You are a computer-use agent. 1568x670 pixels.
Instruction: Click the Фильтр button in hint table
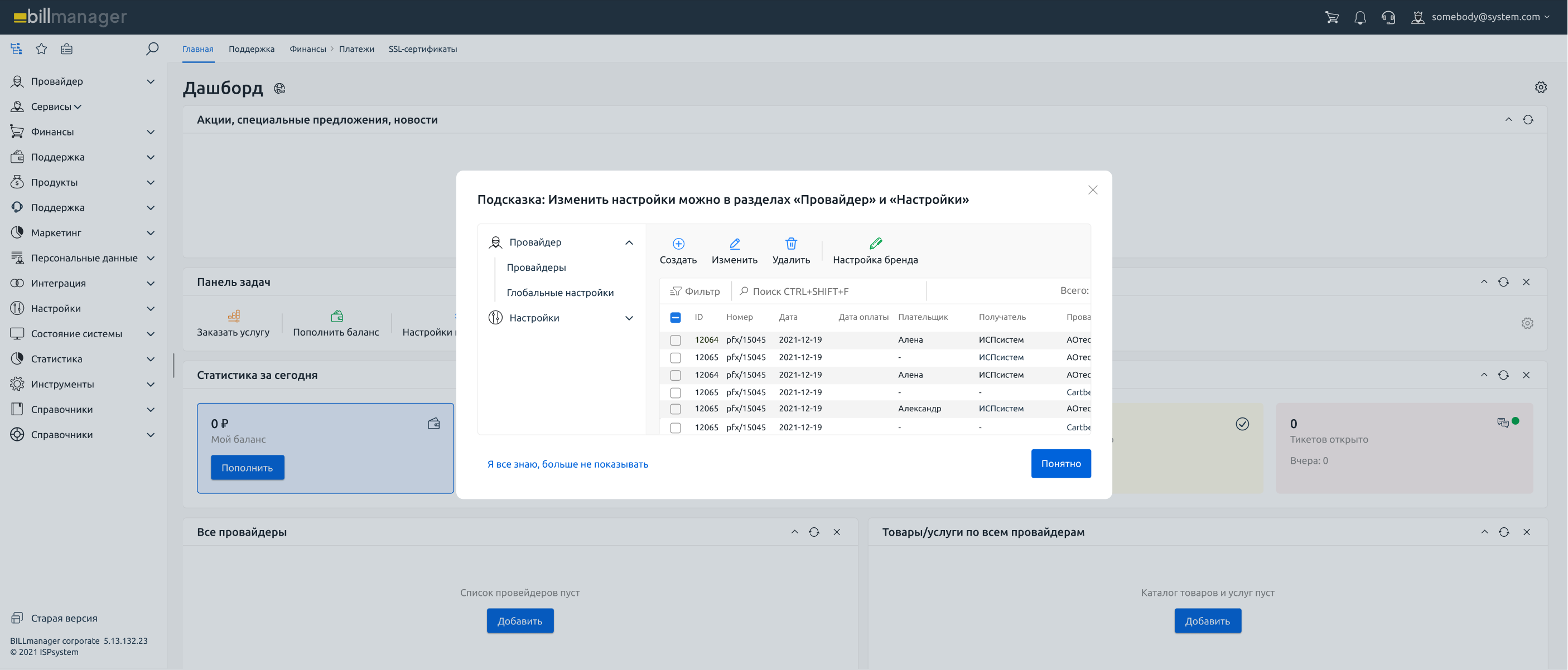click(x=694, y=291)
